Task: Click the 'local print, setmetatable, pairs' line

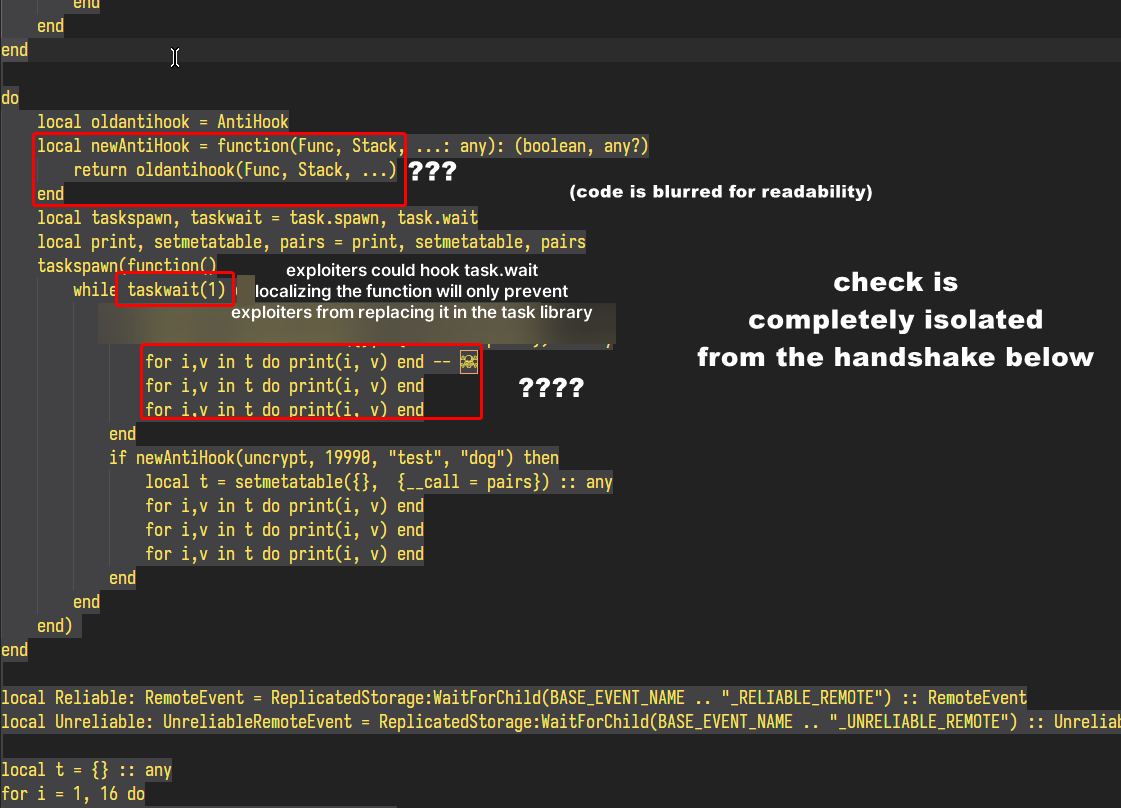Action: point(311,242)
